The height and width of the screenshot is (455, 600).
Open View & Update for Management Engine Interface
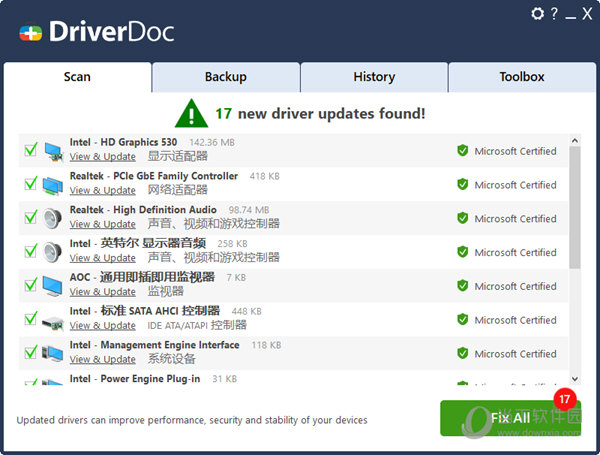coord(103,359)
